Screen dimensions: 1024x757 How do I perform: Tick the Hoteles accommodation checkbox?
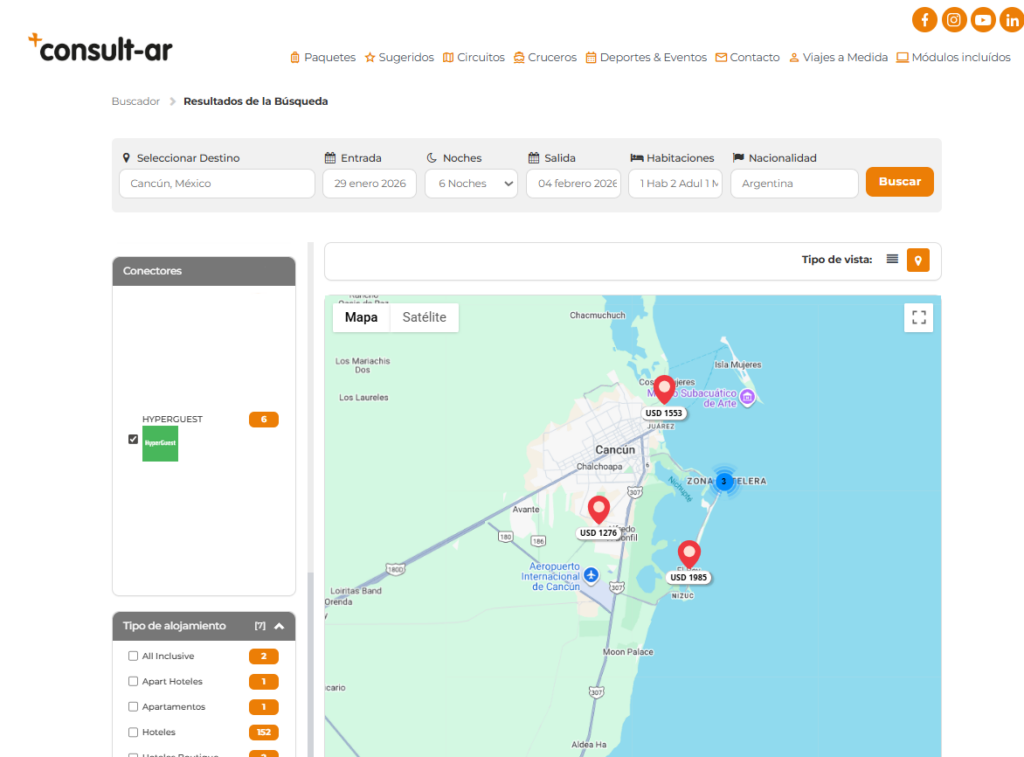133,732
